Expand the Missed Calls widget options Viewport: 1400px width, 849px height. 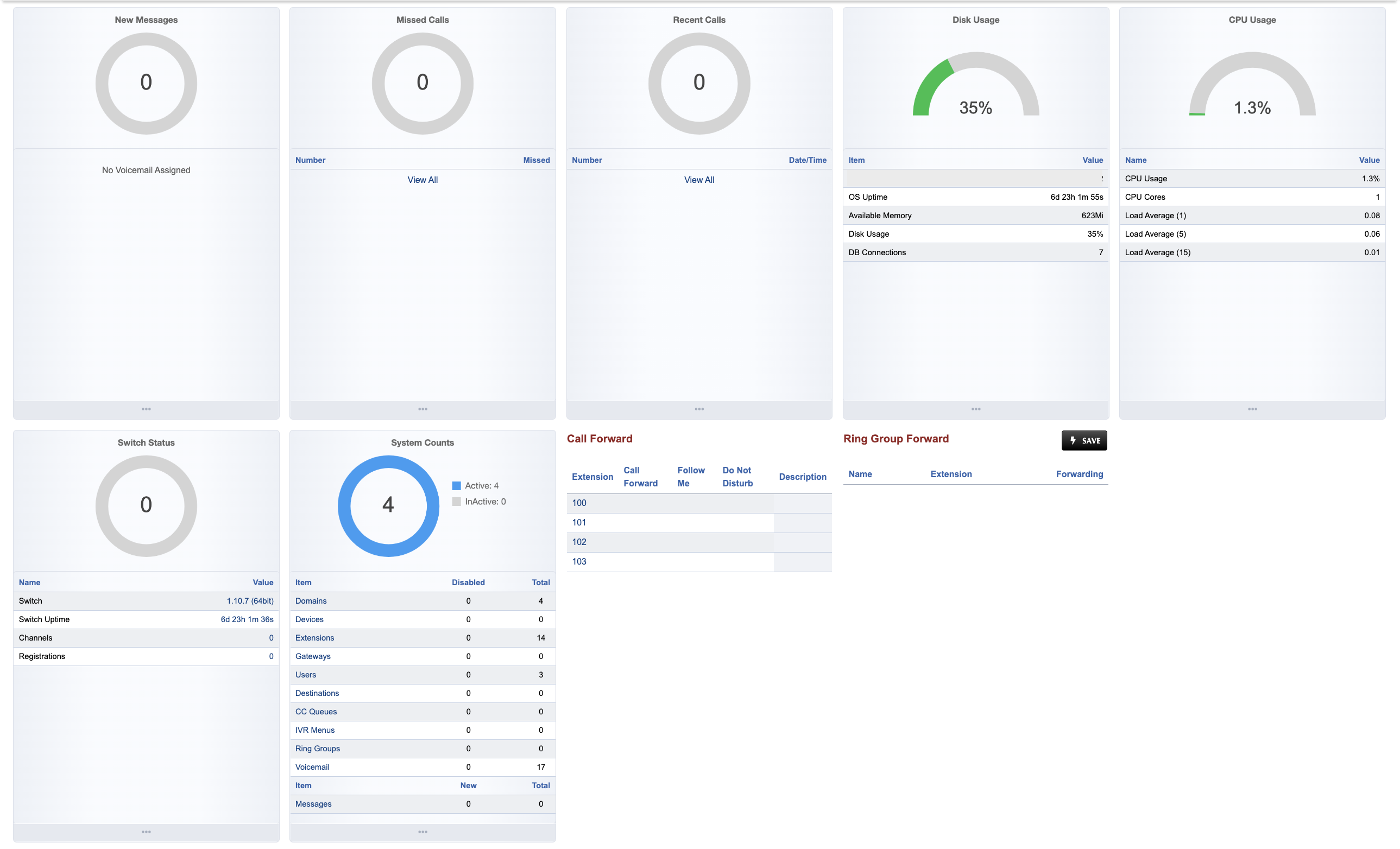[422, 409]
